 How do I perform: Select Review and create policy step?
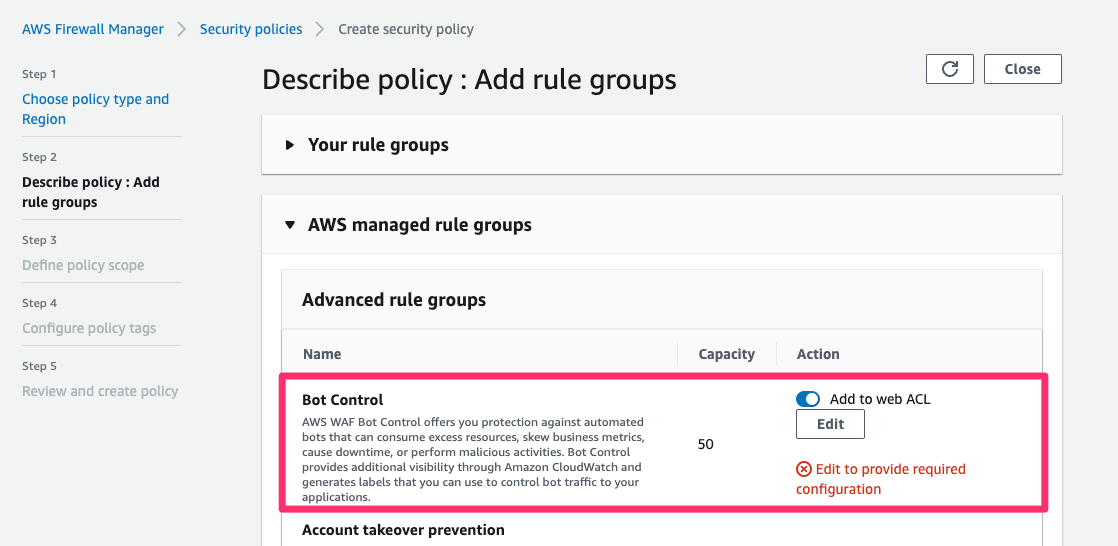100,391
